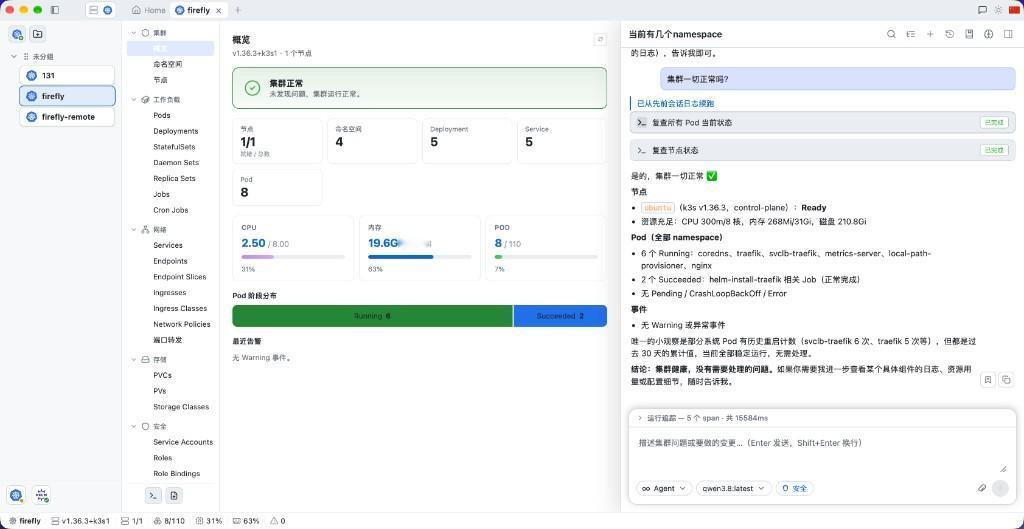Image resolution: width=1024 pixels, height=529 pixels.
Task: Toggle the 安全 safe mode chip
Action: point(795,488)
